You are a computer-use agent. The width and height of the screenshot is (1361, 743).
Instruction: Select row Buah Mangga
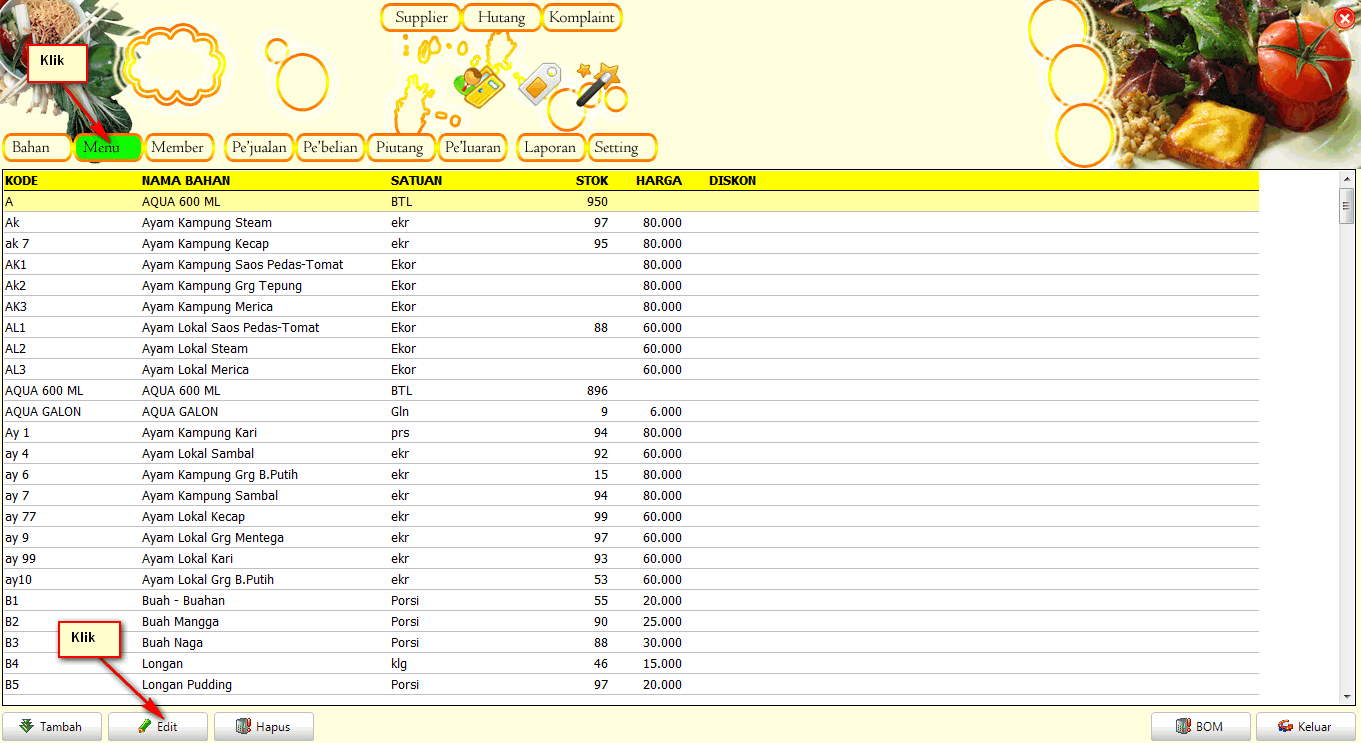point(631,622)
